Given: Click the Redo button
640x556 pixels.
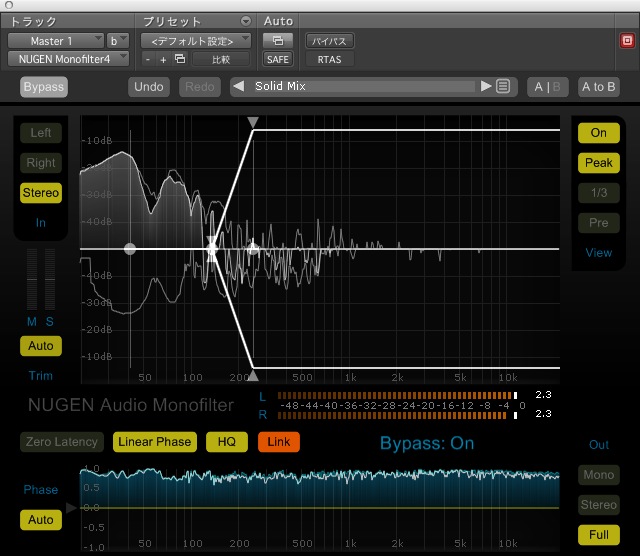Looking at the screenshot, I should (x=200, y=87).
